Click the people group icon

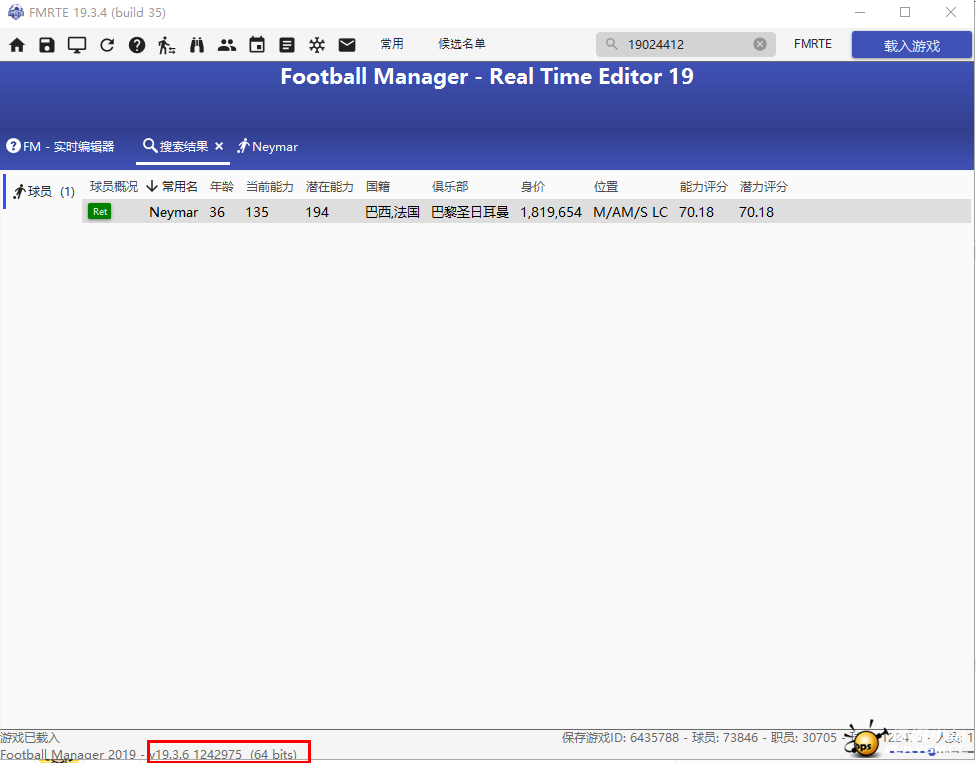click(x=227, y=45)
